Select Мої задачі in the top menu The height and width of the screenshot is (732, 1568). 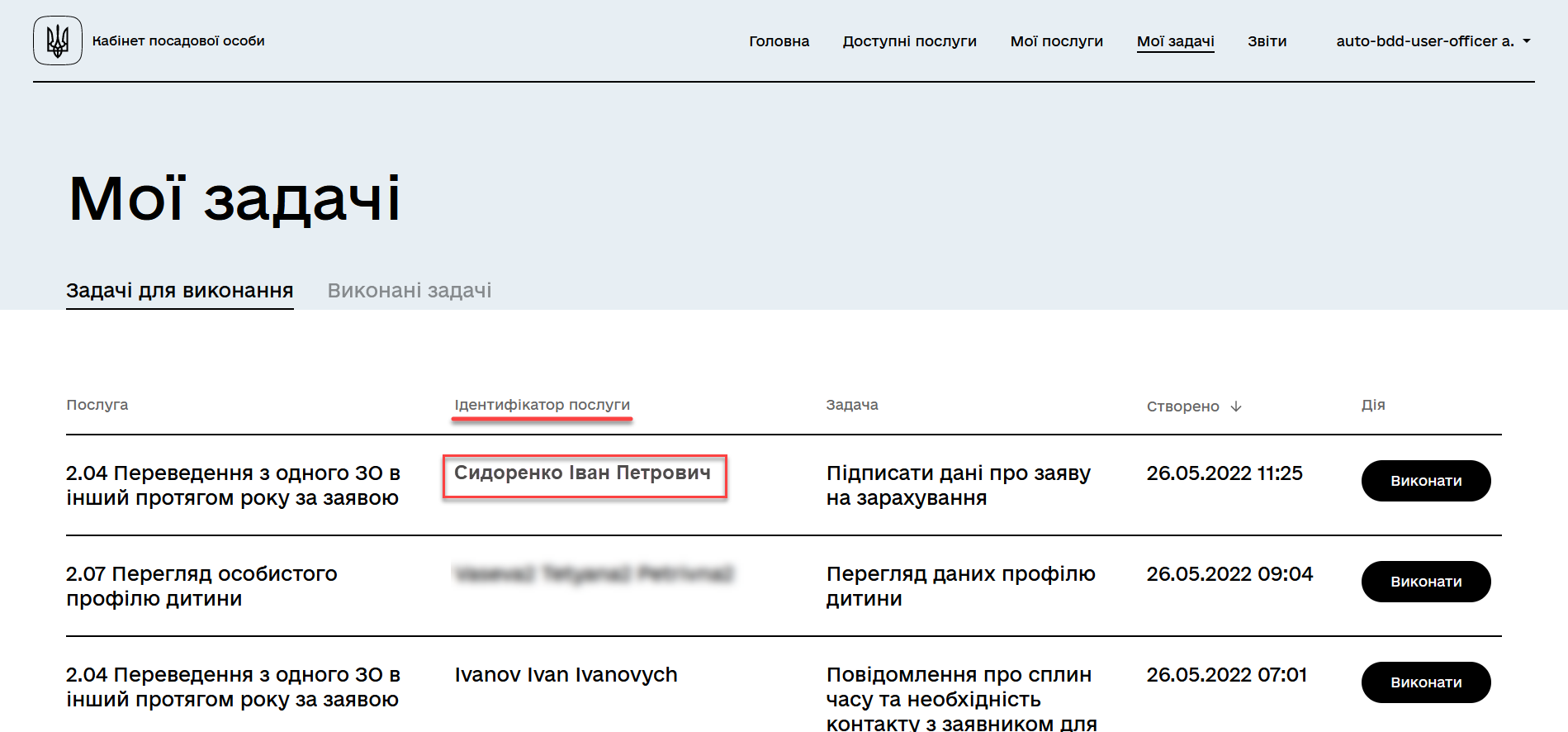[1175, 41]
